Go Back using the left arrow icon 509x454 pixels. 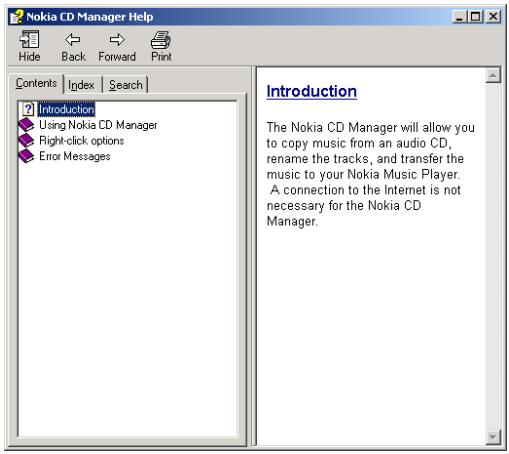point(73,40)
